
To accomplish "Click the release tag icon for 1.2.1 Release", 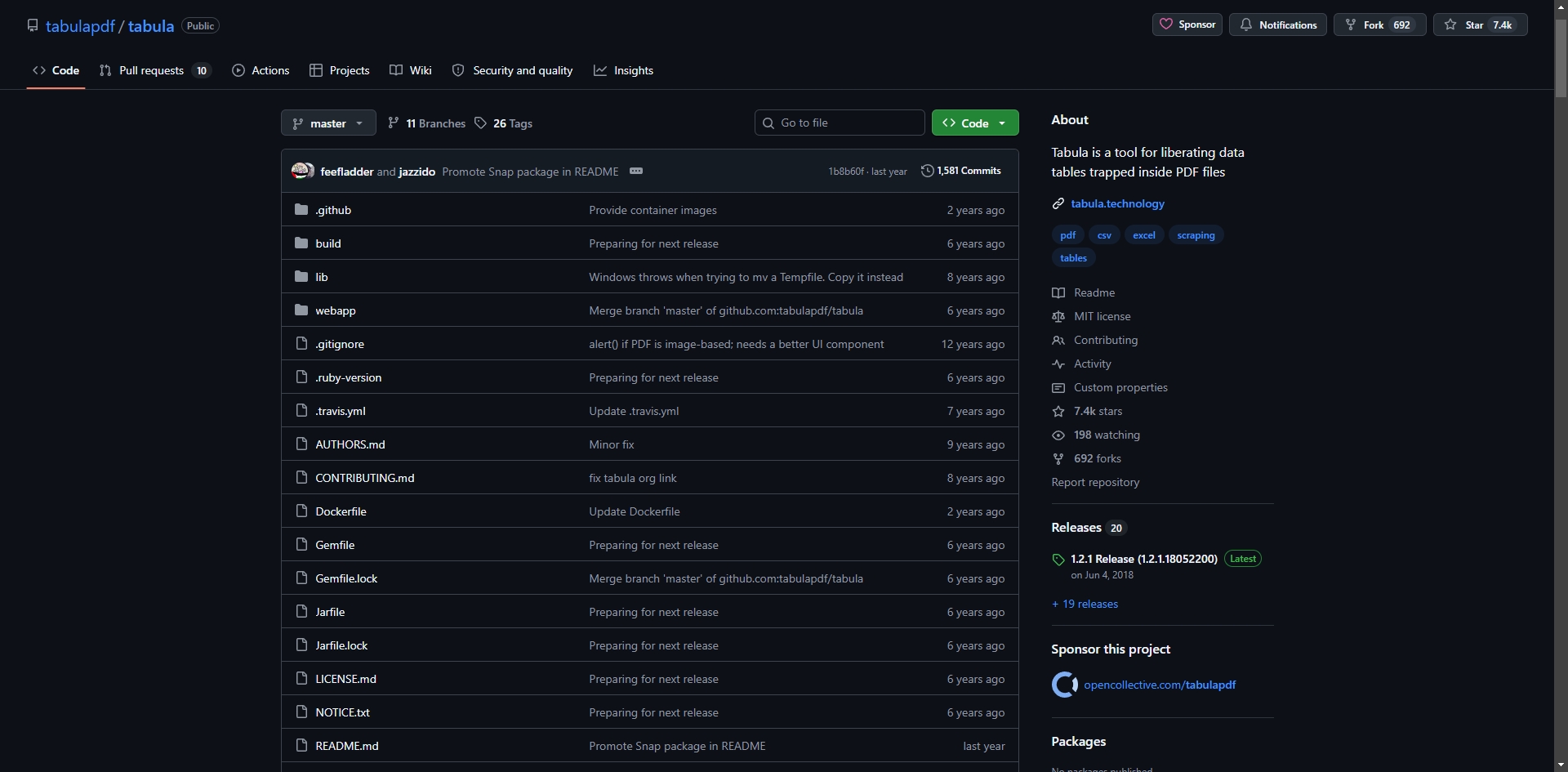I will [x=1058, y=560].
